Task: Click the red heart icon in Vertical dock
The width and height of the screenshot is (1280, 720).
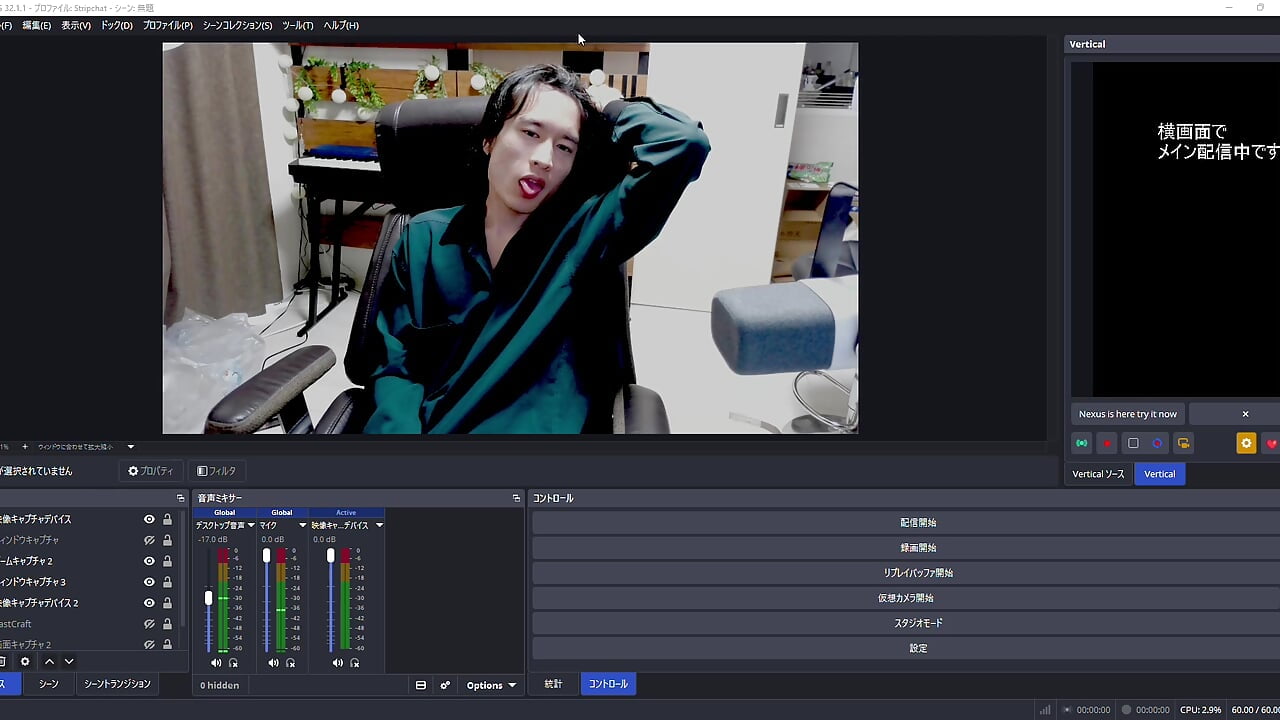Action: pyautogui.click(x=1271, y=443)
